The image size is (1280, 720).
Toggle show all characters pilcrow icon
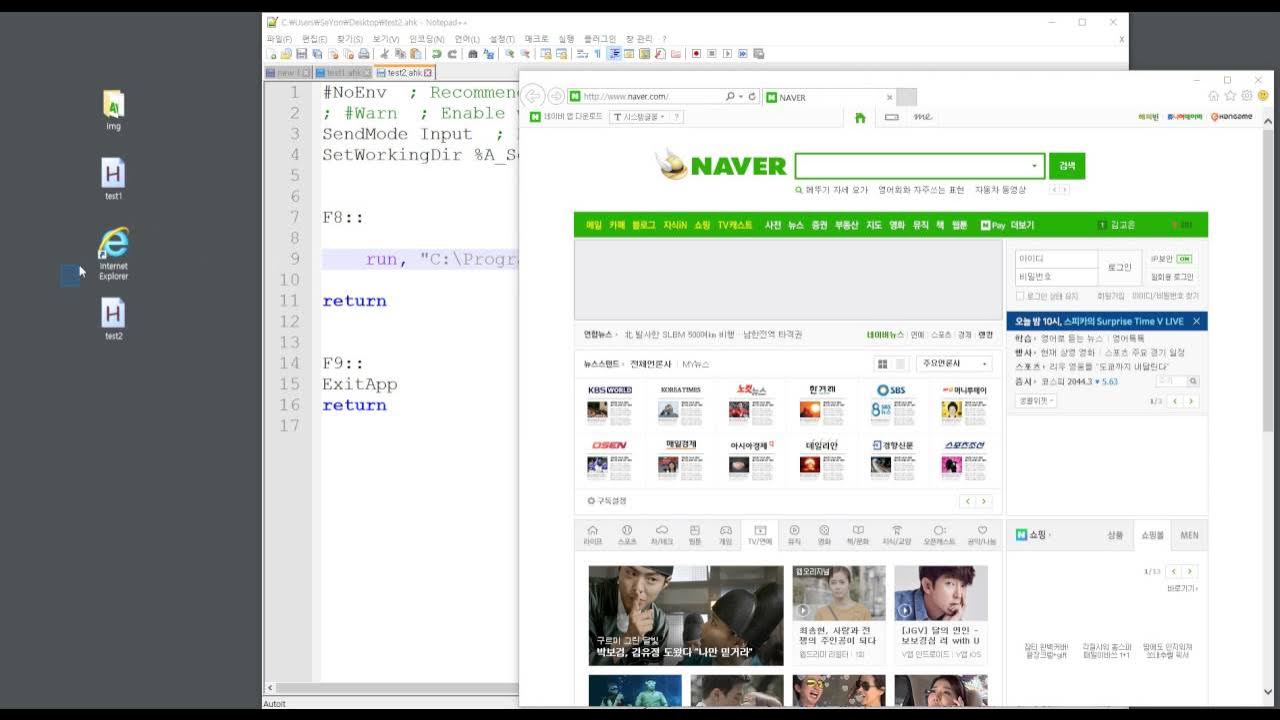coord(597,54)
